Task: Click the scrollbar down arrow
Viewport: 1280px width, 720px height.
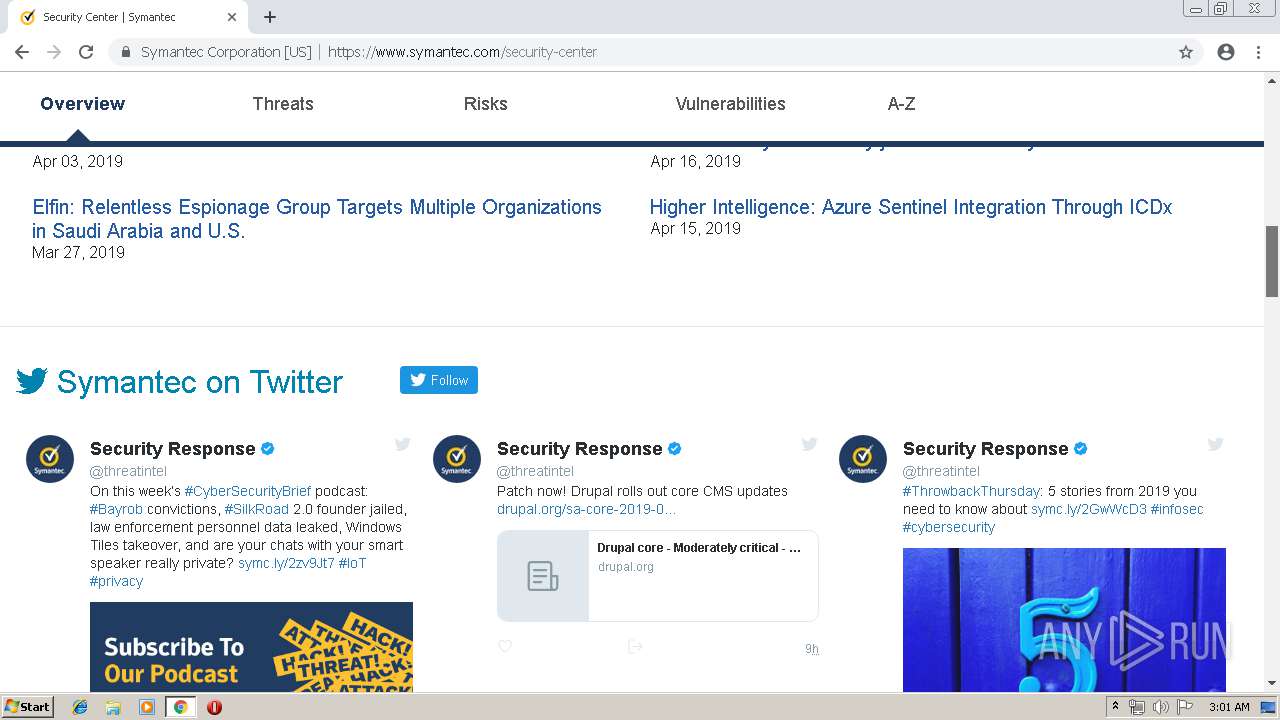Action: [1272, 683]
